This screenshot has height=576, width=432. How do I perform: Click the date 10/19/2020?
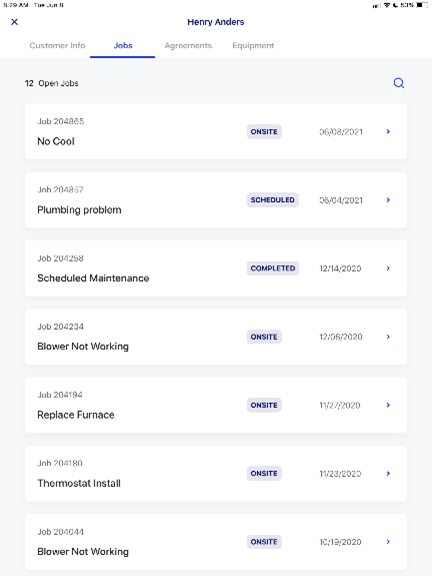(340, 542)
